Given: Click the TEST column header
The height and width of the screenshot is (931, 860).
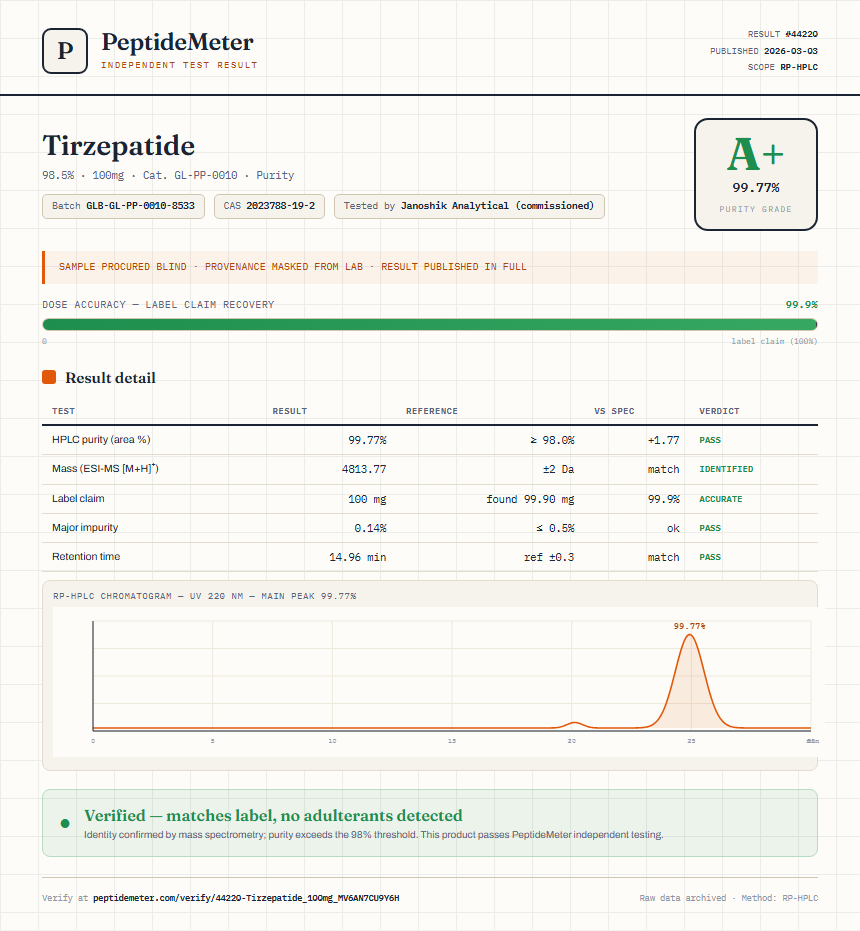Looking at the screenshot, I should point(64,411).
